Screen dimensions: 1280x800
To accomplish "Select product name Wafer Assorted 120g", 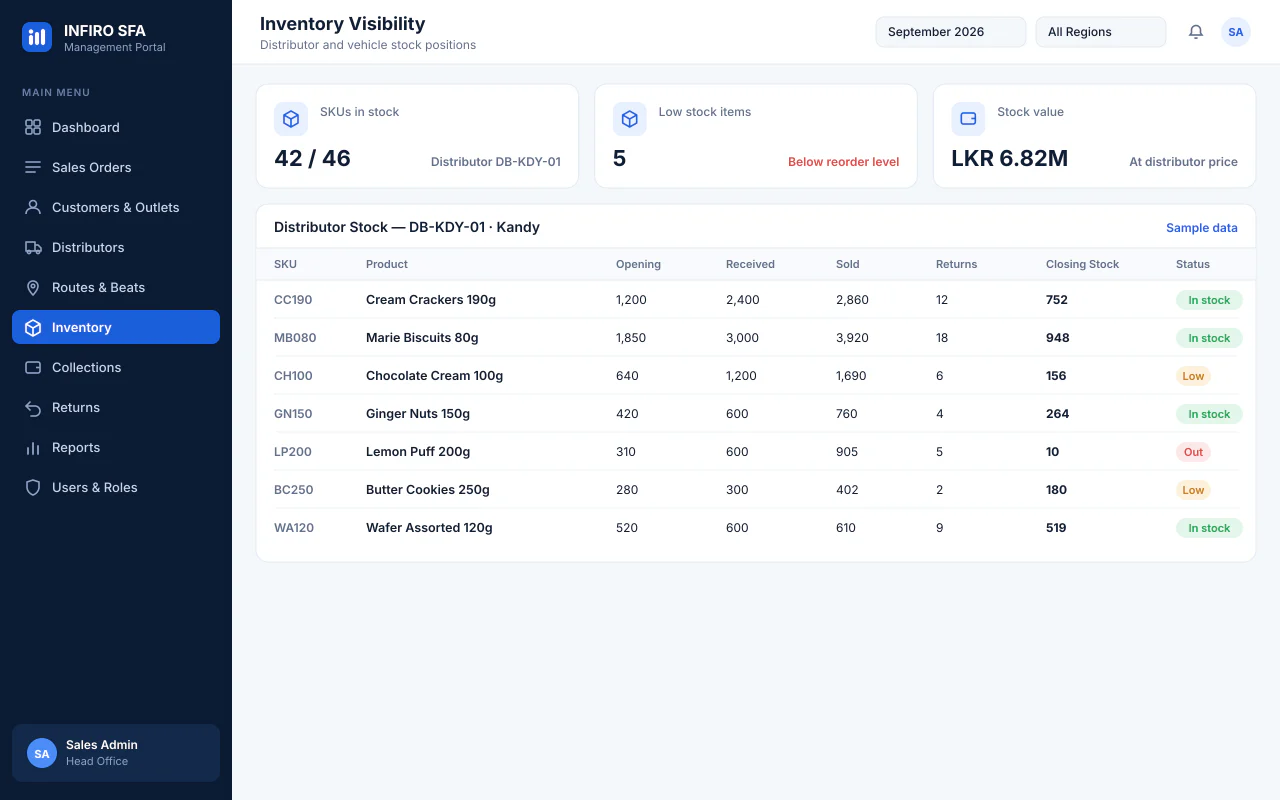I will [x=429, y=528].
